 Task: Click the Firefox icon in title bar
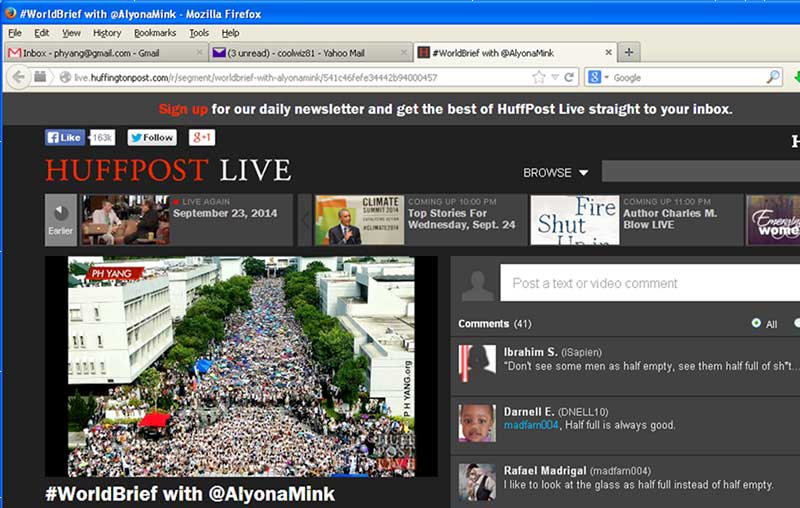[10, 12]
